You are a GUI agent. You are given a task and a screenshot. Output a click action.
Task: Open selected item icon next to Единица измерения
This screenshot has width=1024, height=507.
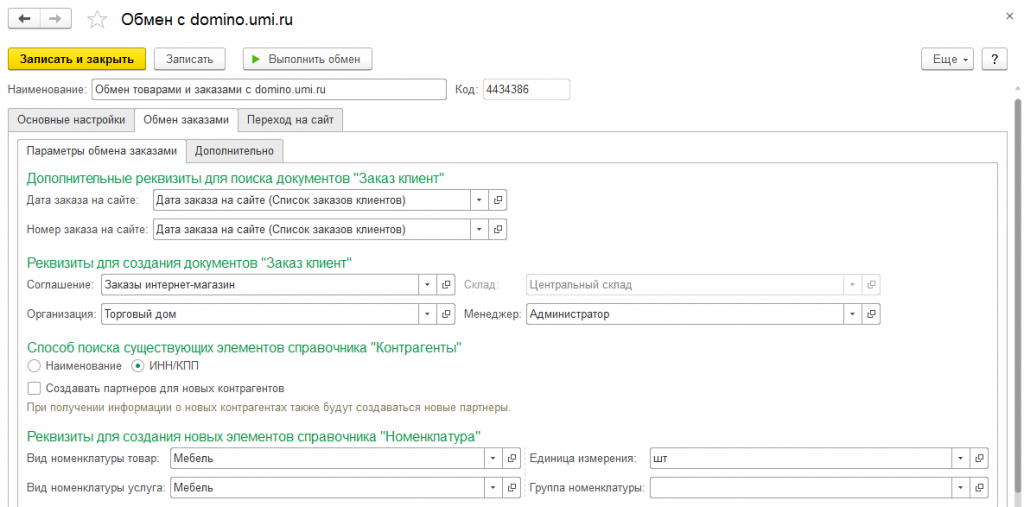point(978,458)
